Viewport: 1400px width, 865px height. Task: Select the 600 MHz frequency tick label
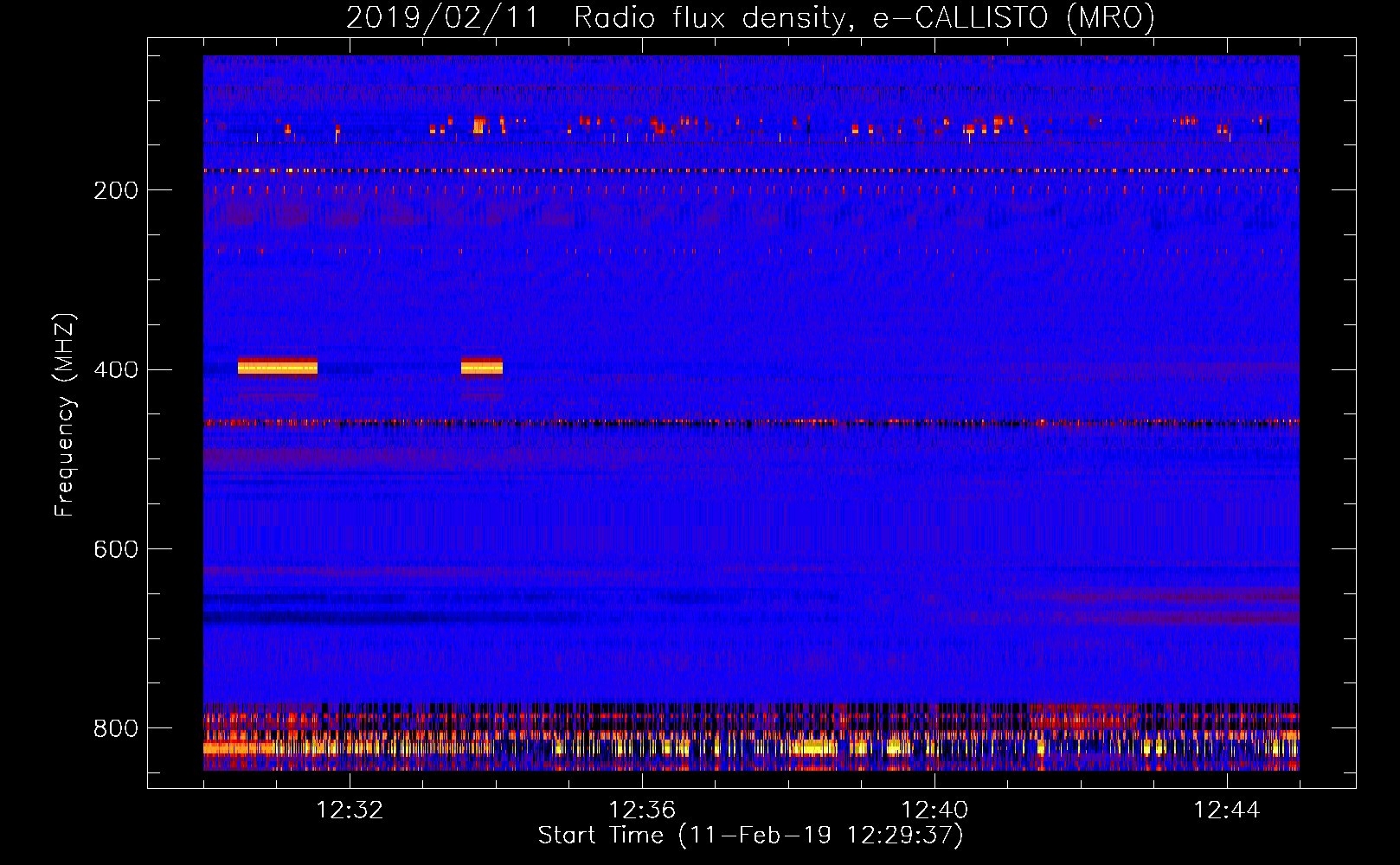pyautogui.click(x=116, y=550)
